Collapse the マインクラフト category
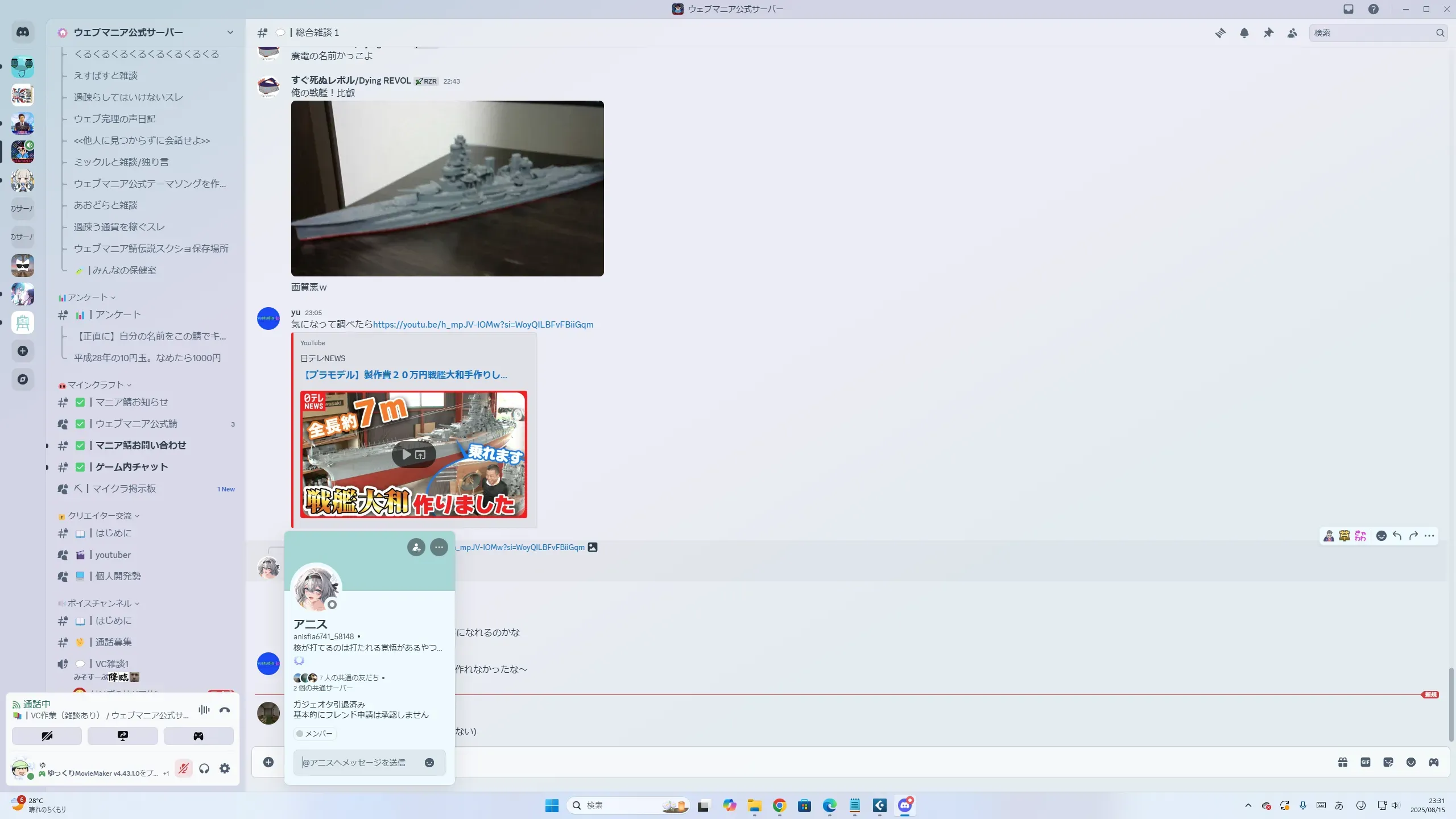This screenshot has height=819, width=1456. [x=96, y=385]
